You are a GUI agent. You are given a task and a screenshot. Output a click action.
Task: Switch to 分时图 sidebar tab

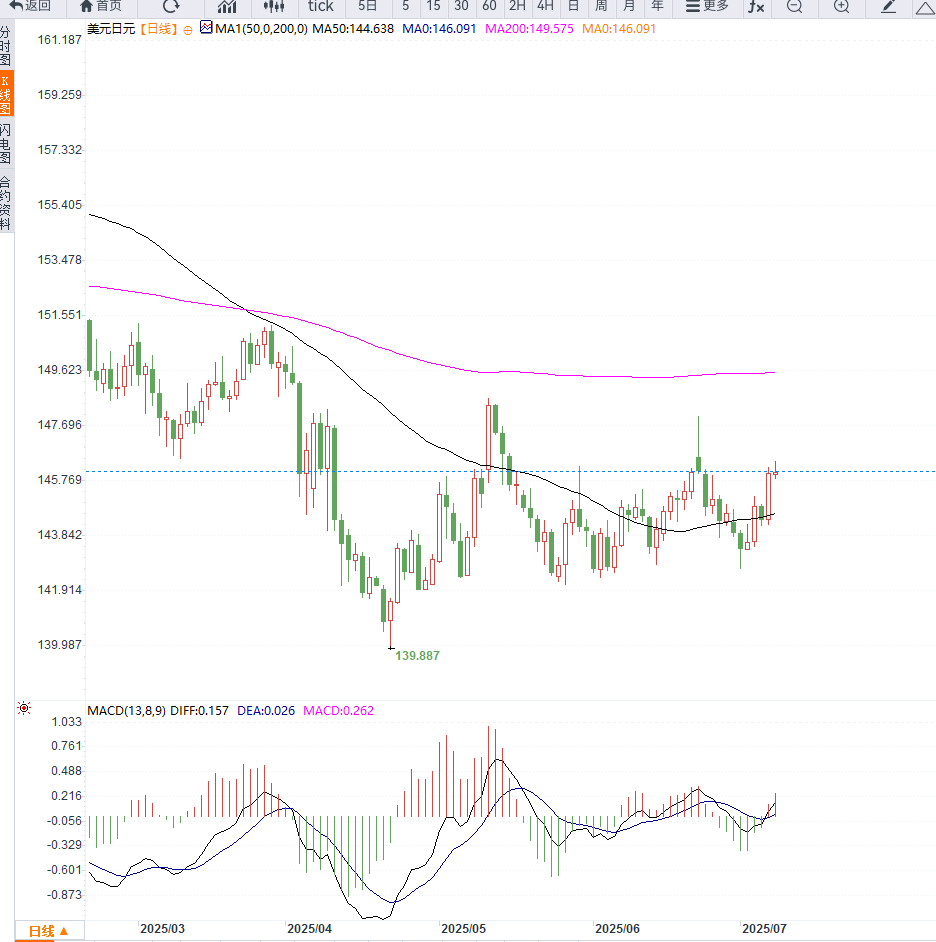[6, 46]
